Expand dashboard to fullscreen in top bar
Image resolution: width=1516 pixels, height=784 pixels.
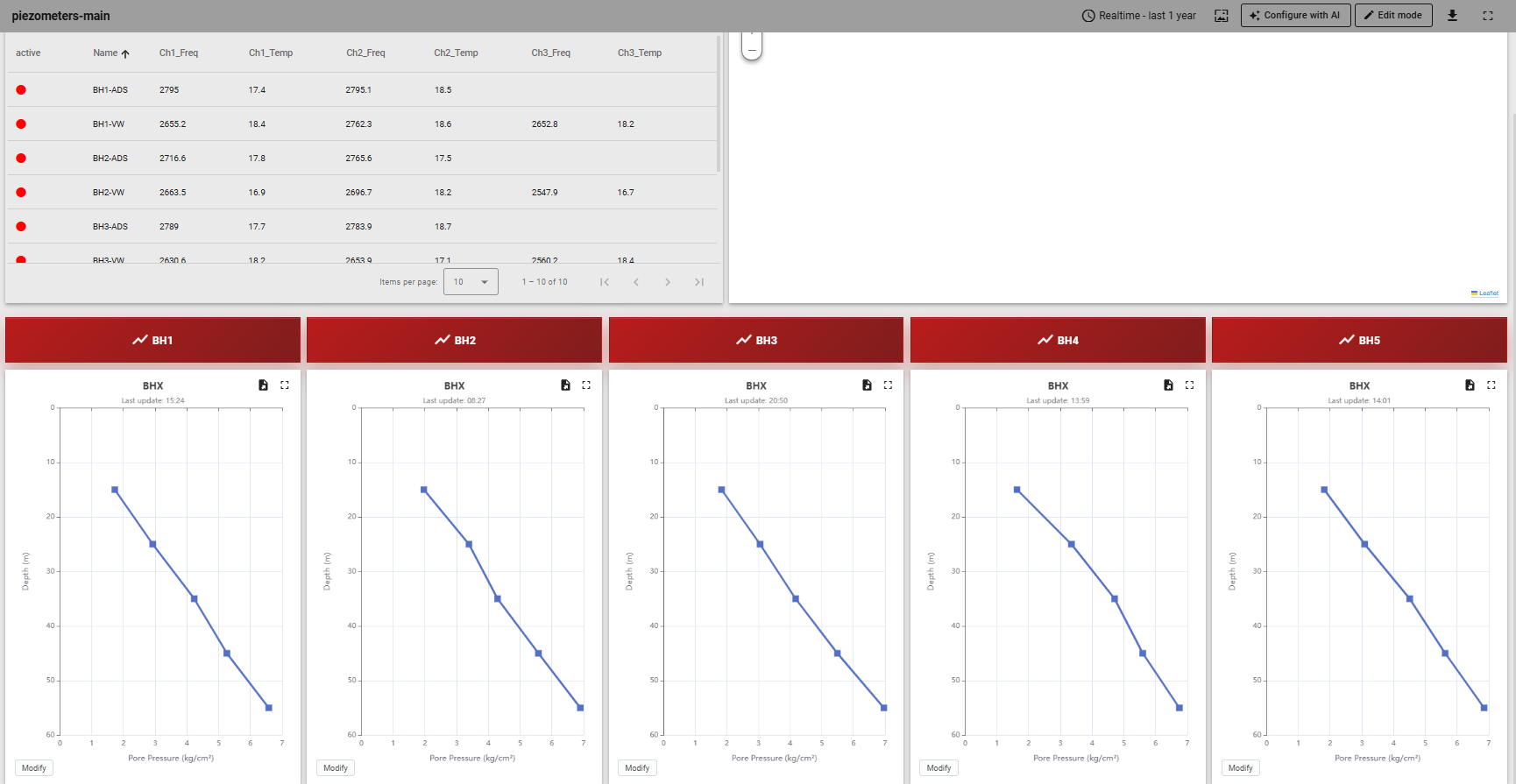click(x=1488, y=16)
